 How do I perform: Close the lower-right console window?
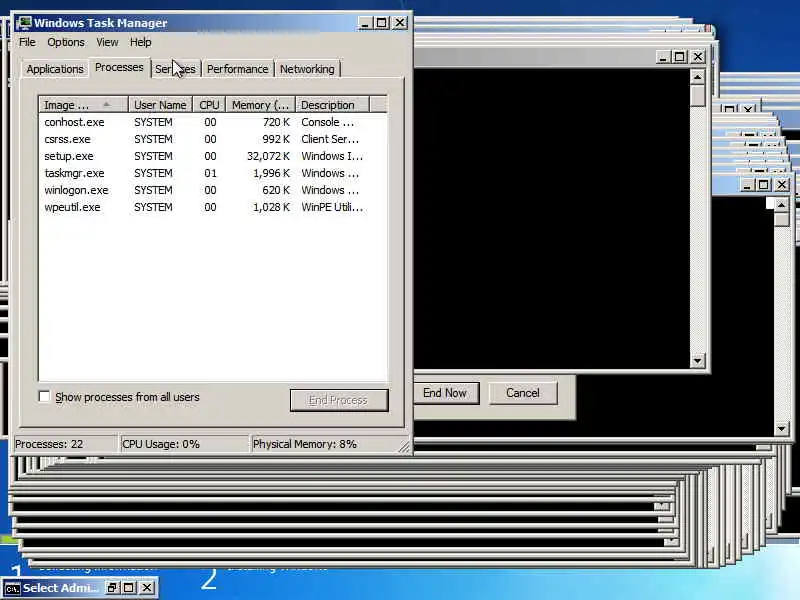coord(782,185)
